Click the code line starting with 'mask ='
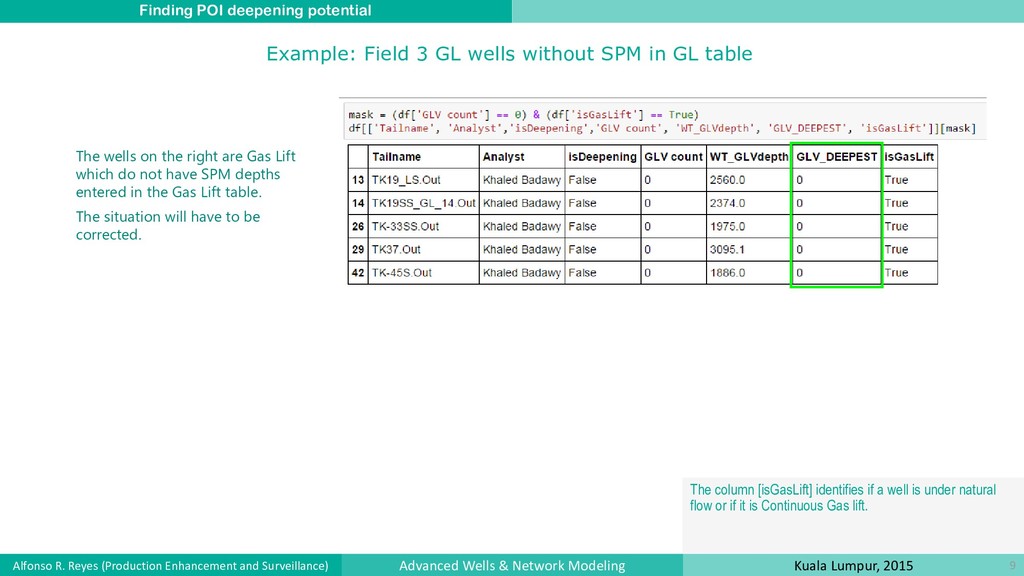Viewport: 1024px width, 576px height. coord(523,114)
